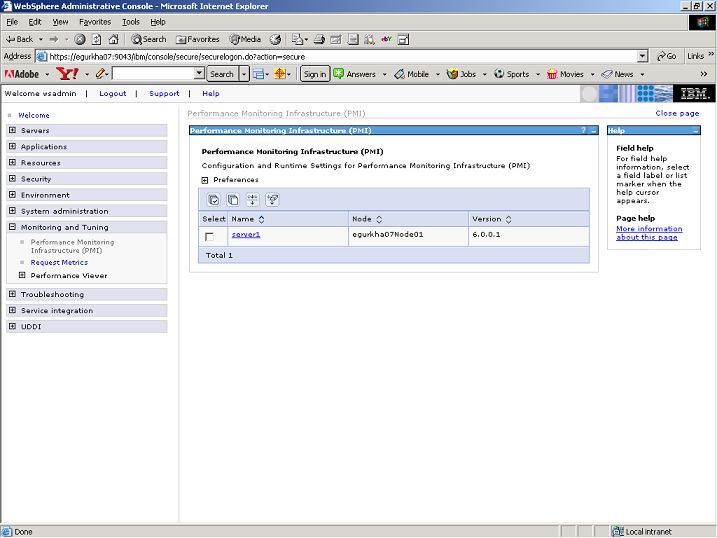Open the Favorites menu

95,22
